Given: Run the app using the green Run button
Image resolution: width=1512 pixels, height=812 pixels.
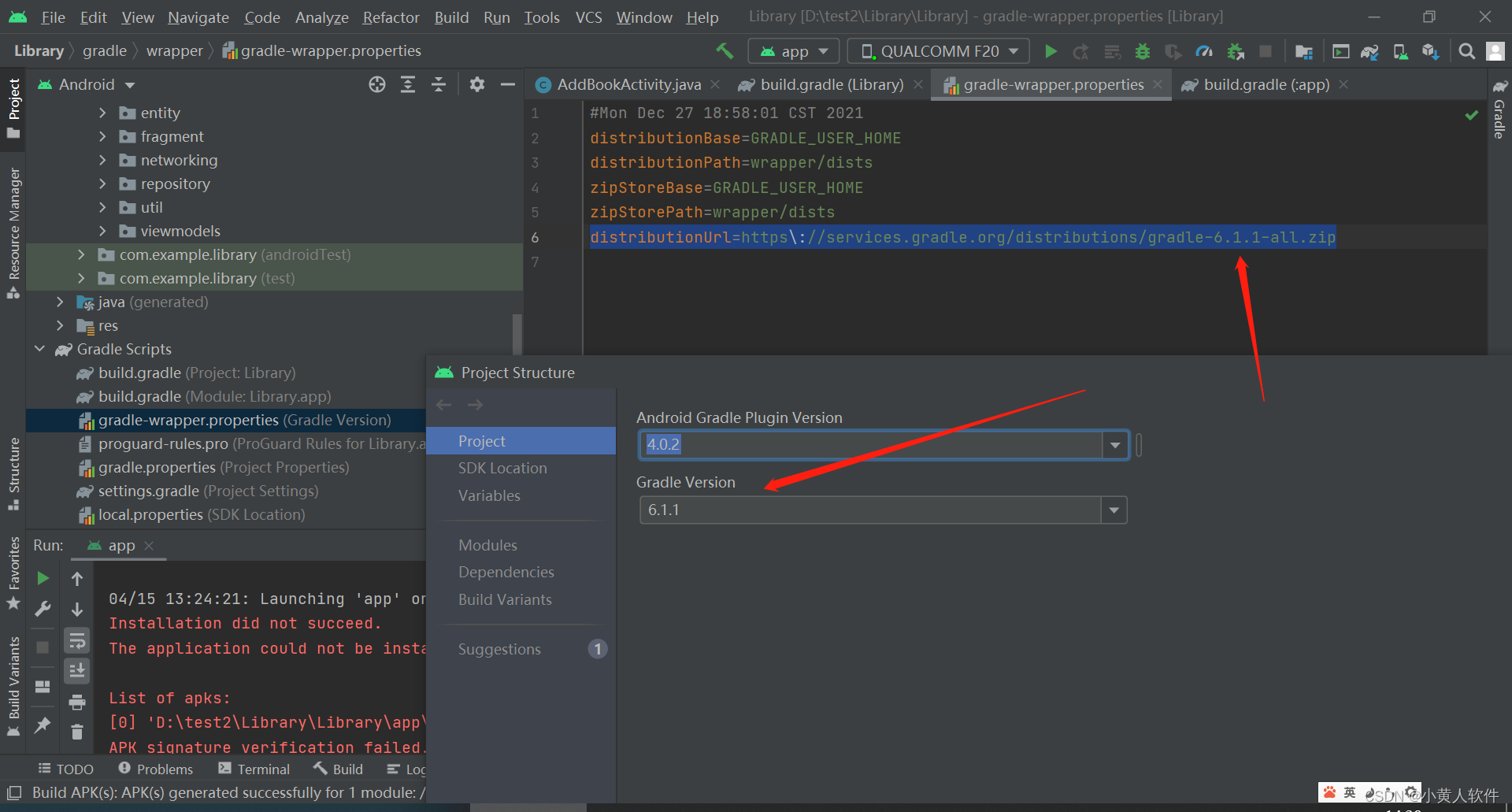Looking at the screenshot, I should tap(1051, 50).
